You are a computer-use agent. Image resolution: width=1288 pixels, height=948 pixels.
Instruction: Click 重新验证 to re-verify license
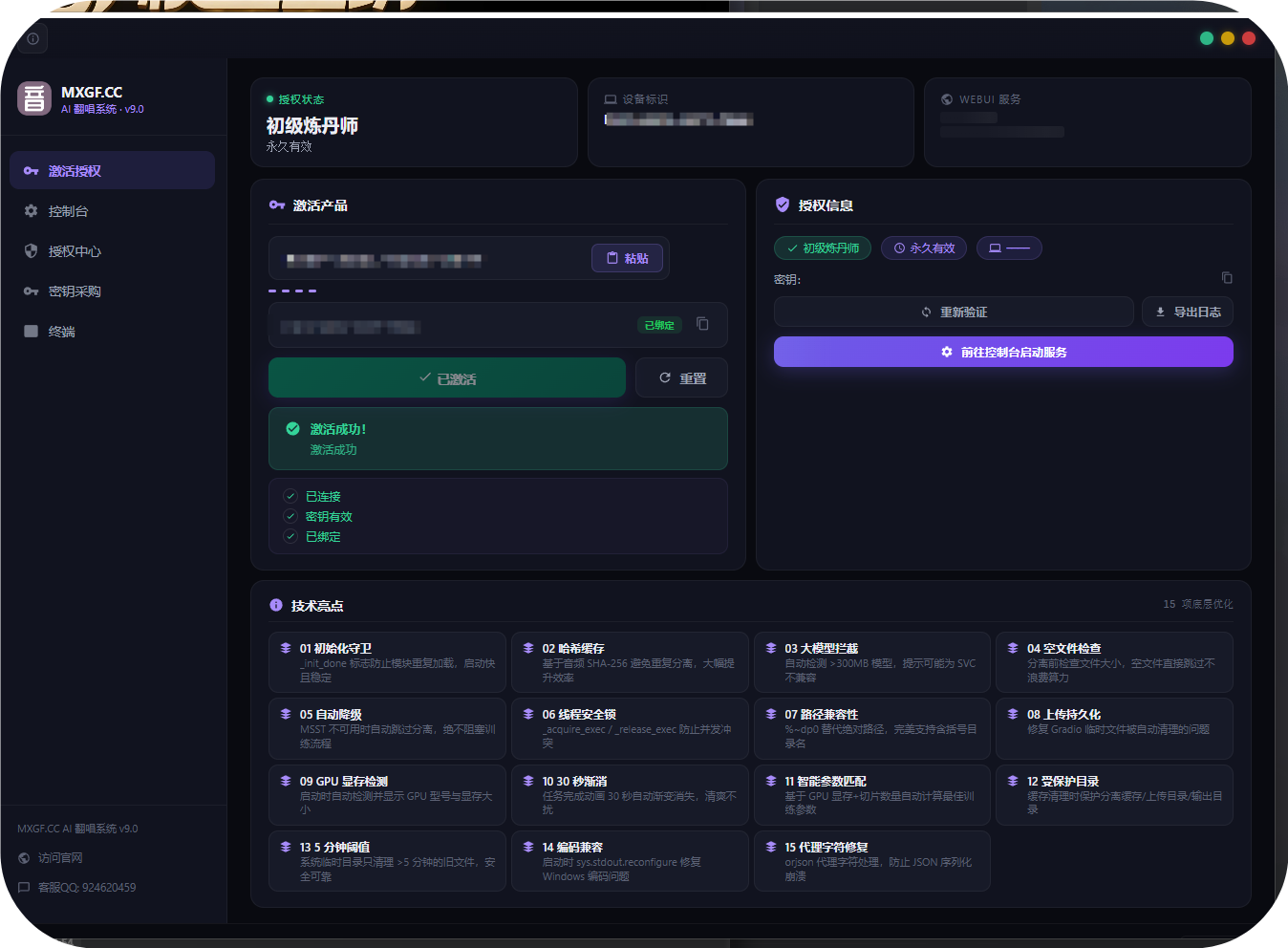(x=954, y=312)
